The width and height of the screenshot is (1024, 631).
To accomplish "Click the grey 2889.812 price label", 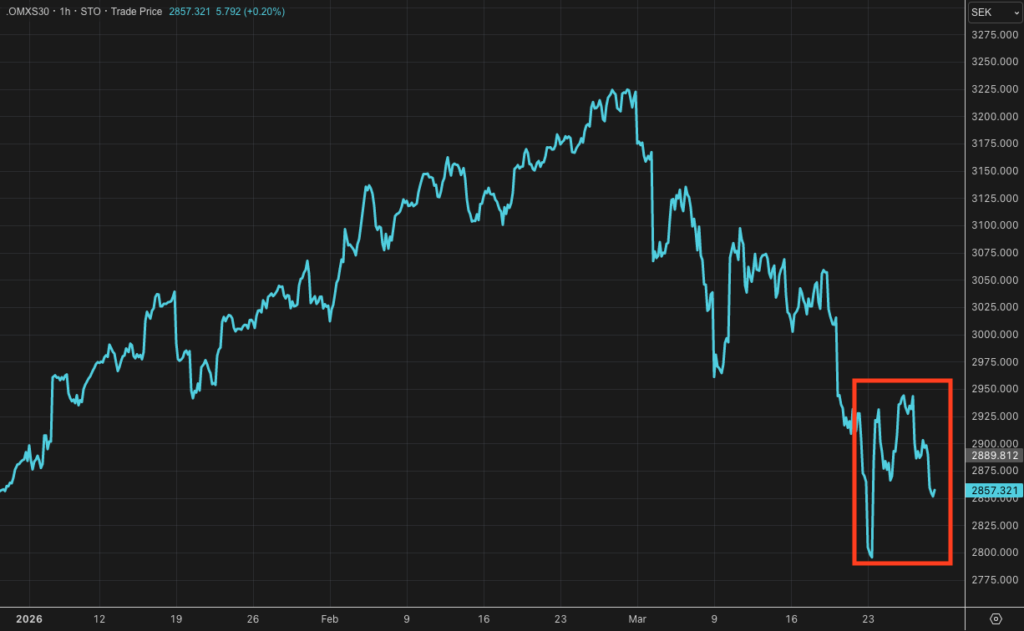I will 994,456.
